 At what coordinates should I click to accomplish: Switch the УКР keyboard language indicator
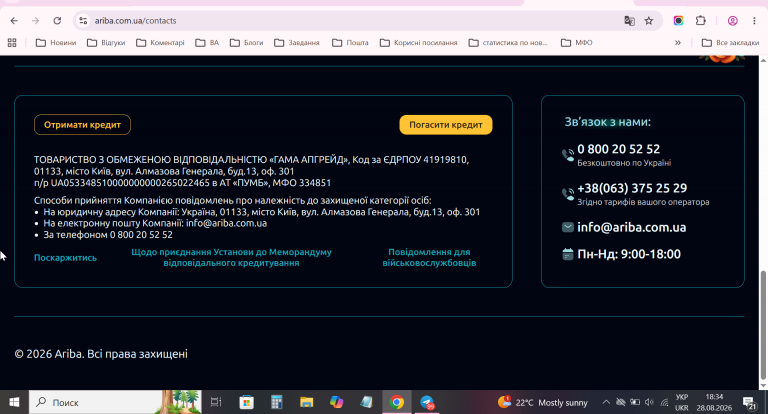682,402
